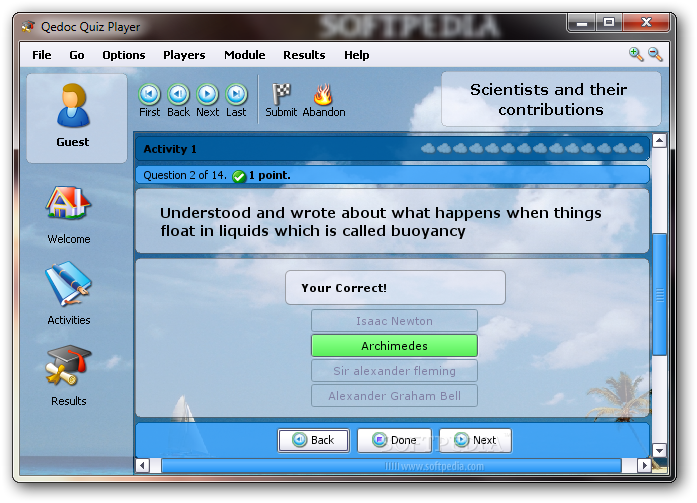697x503 pixels.
Task: Submit the quiz with the flag icon
Action: click(x=281, y=94)
